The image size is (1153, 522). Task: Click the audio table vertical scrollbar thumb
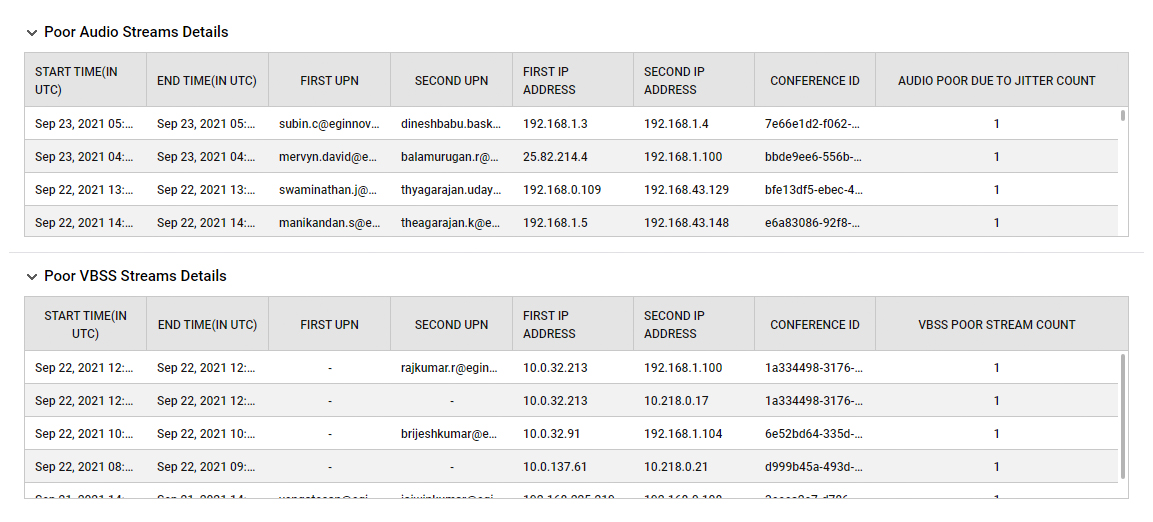1122,115
